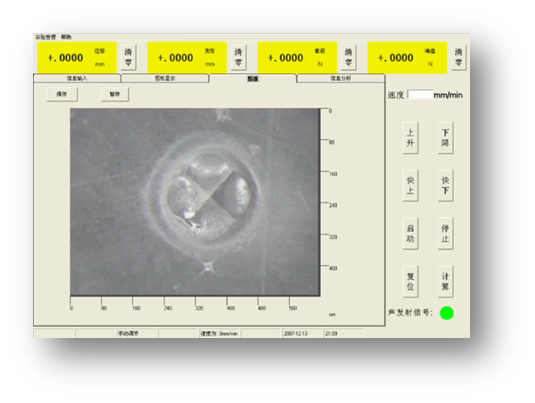Click the 下降 button
535x403 pixels.
445,138
